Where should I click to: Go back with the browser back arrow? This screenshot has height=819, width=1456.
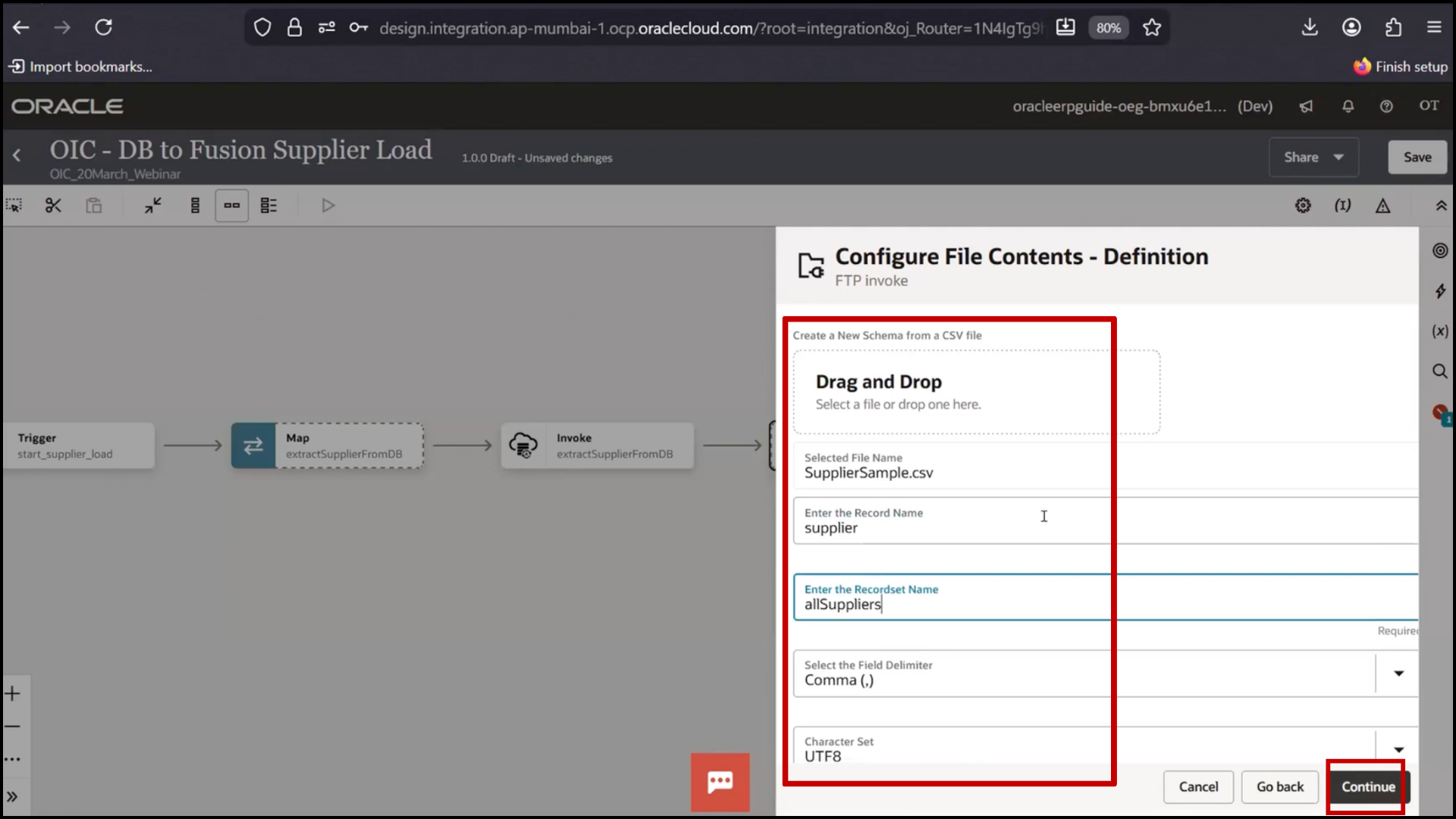pyautogui.click(x=20, y=27)
